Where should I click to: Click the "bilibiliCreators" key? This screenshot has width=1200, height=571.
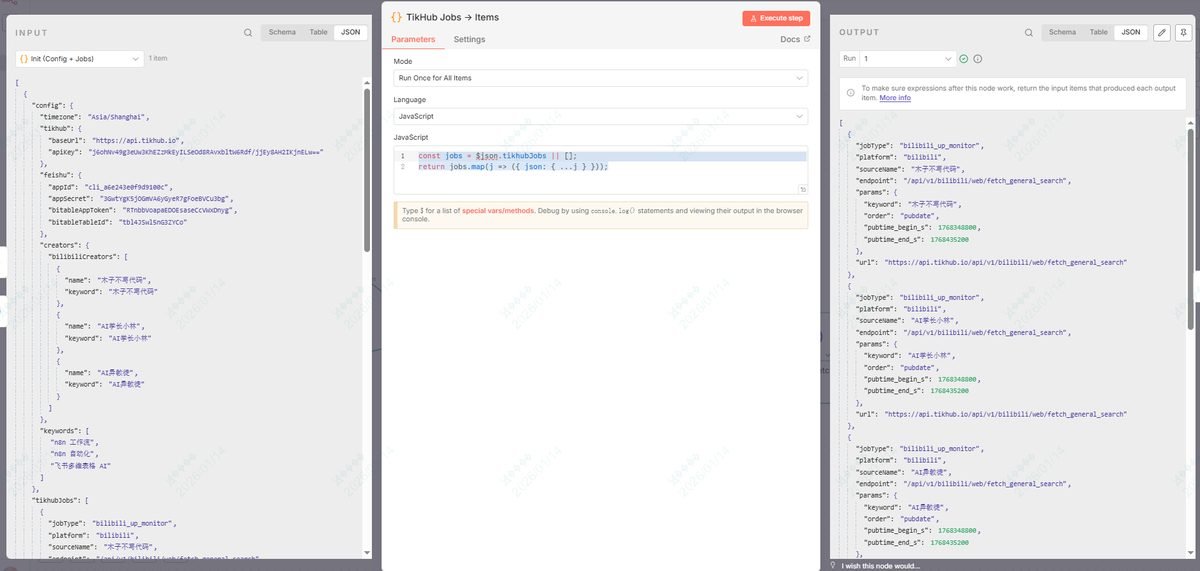[x=83, y=256]
